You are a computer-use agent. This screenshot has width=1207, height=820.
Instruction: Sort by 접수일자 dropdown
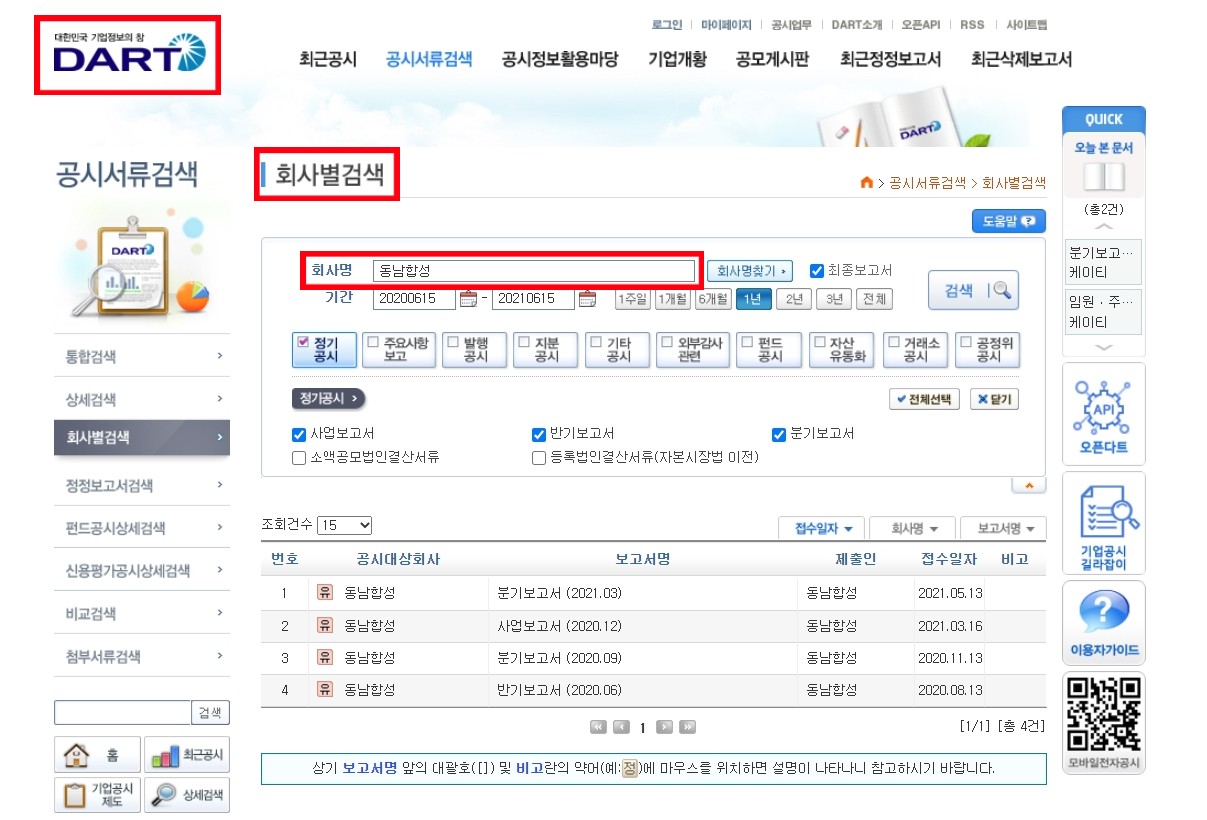(822, 529)
